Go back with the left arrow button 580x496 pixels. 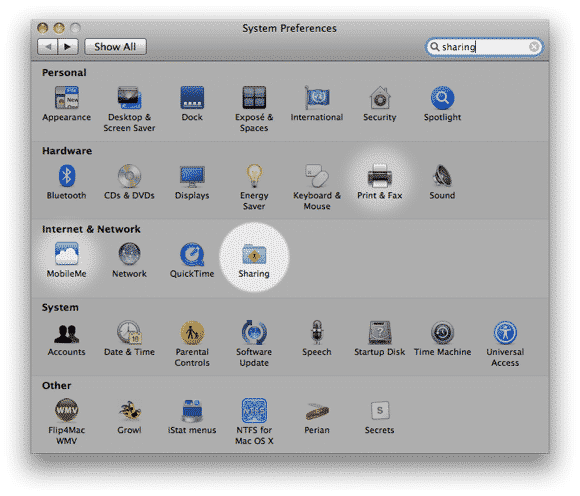pos(47,47)
